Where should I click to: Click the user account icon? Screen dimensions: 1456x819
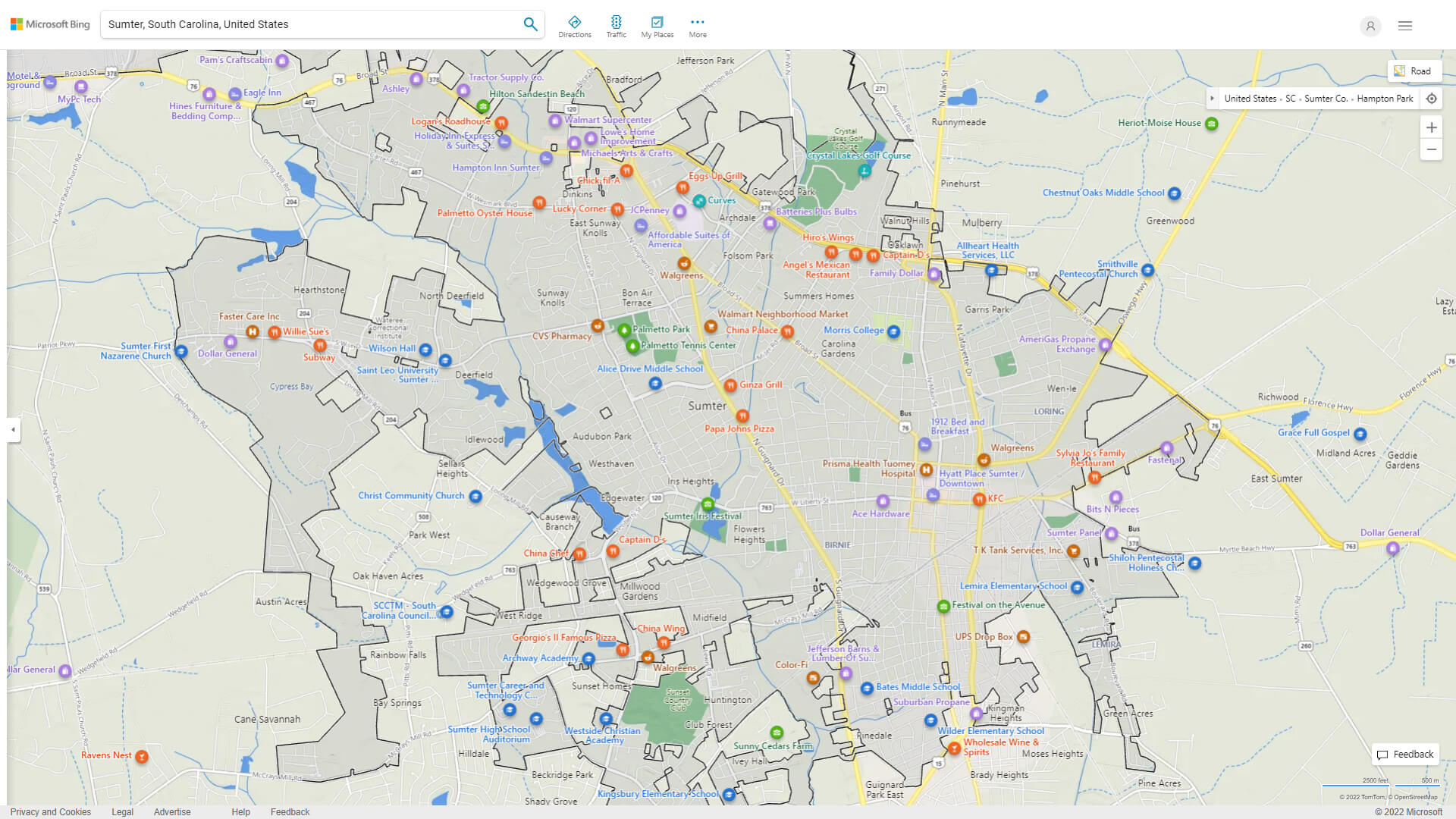1370,26
